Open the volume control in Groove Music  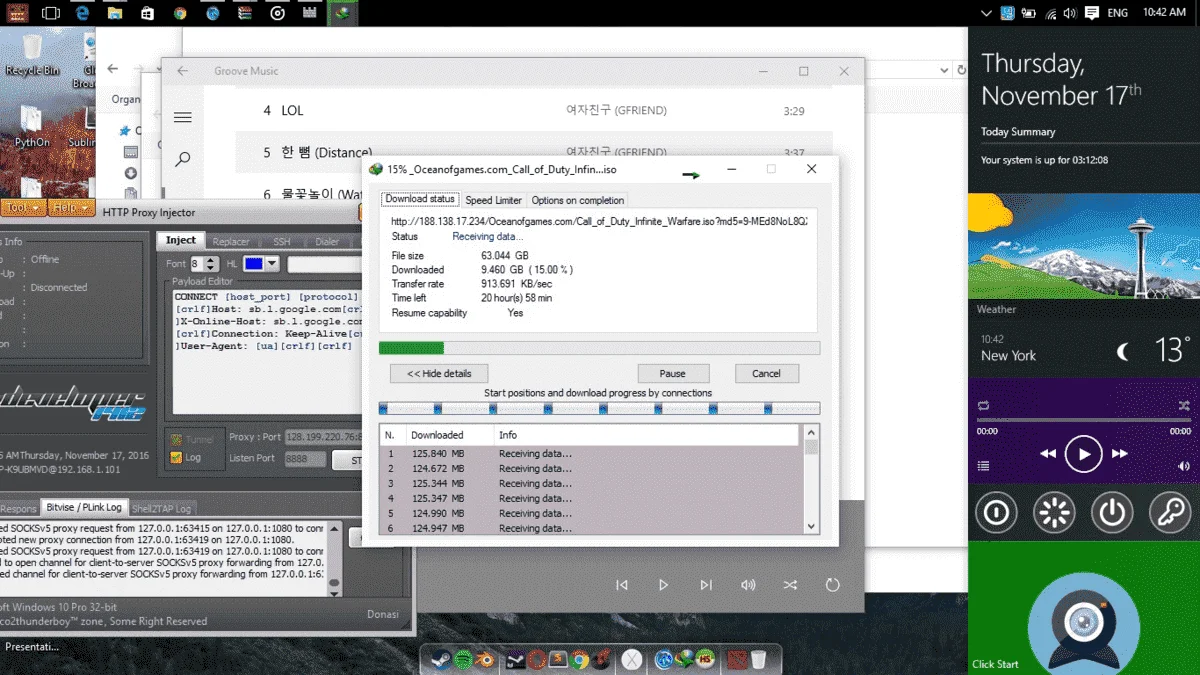748,585
